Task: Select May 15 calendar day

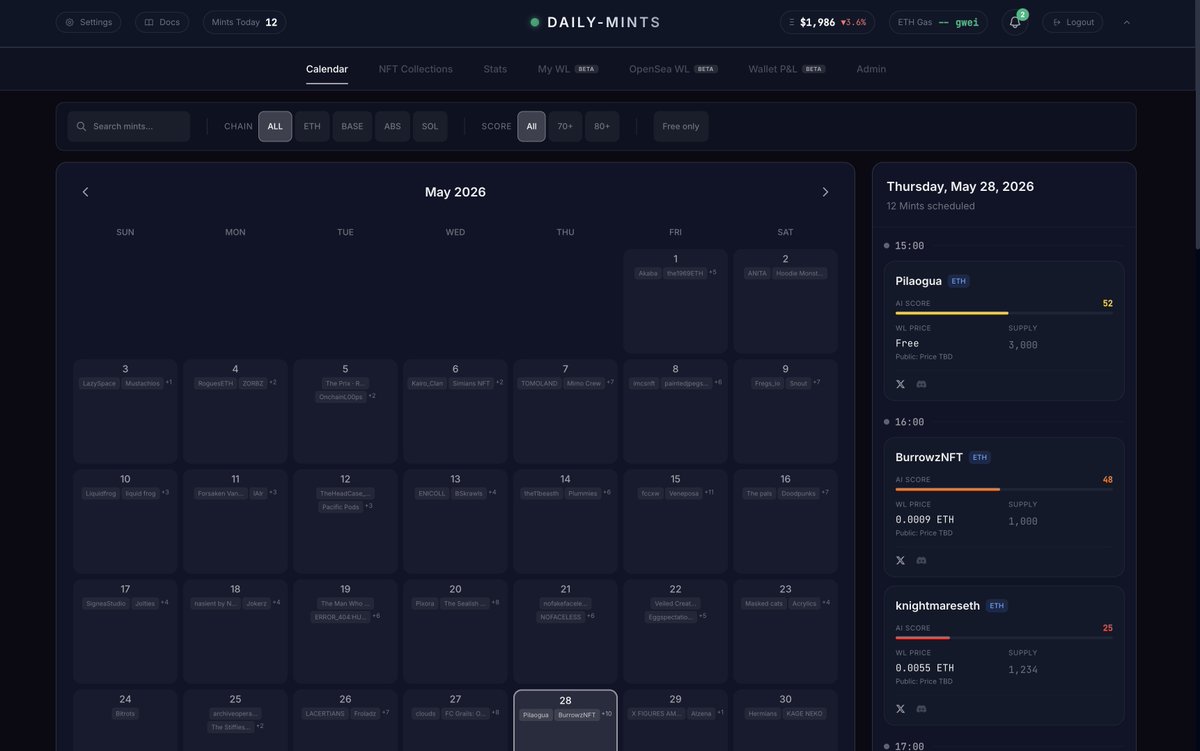Action: click(675, 521)
